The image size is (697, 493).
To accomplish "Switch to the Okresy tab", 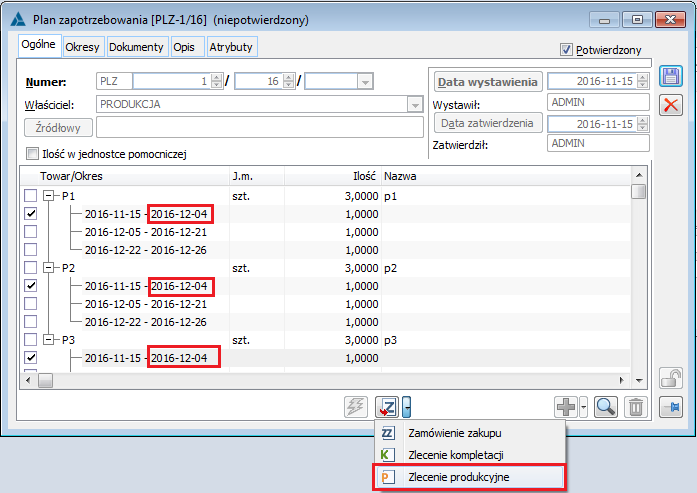I will [x=83, y=47].
